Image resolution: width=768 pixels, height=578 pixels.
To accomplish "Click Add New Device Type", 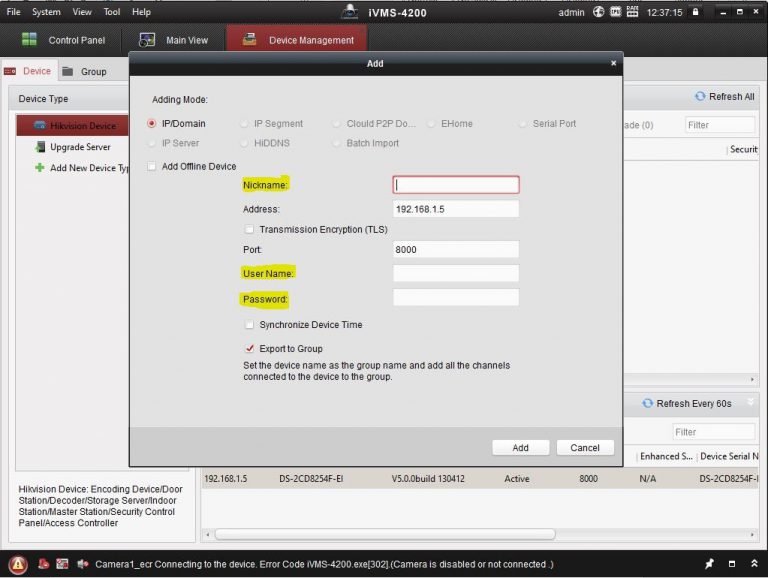I will click(81, 168).
